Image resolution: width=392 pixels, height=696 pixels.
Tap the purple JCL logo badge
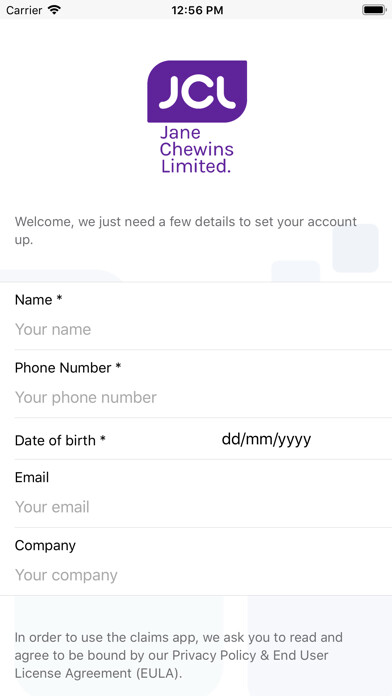197,91
